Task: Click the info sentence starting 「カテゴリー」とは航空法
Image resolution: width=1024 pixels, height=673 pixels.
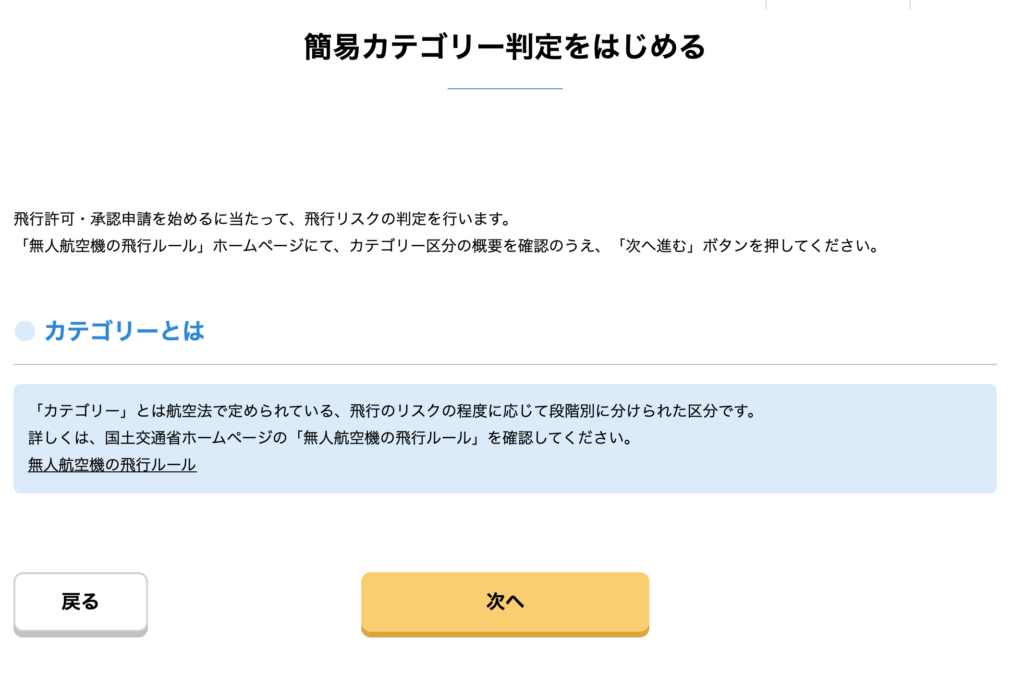Action: coord(392,411)
